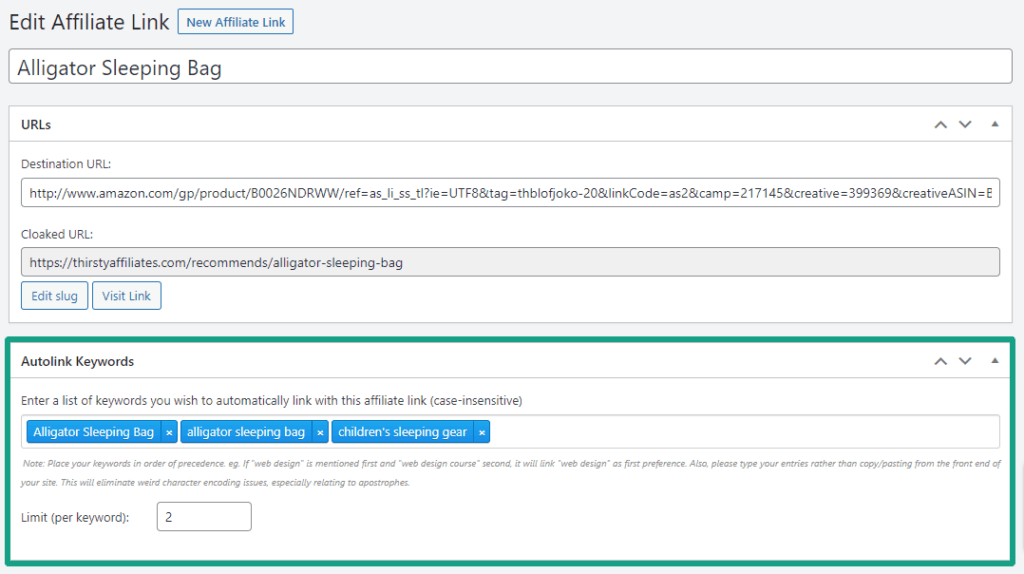Click the 'Destination URL:' label

66,164
